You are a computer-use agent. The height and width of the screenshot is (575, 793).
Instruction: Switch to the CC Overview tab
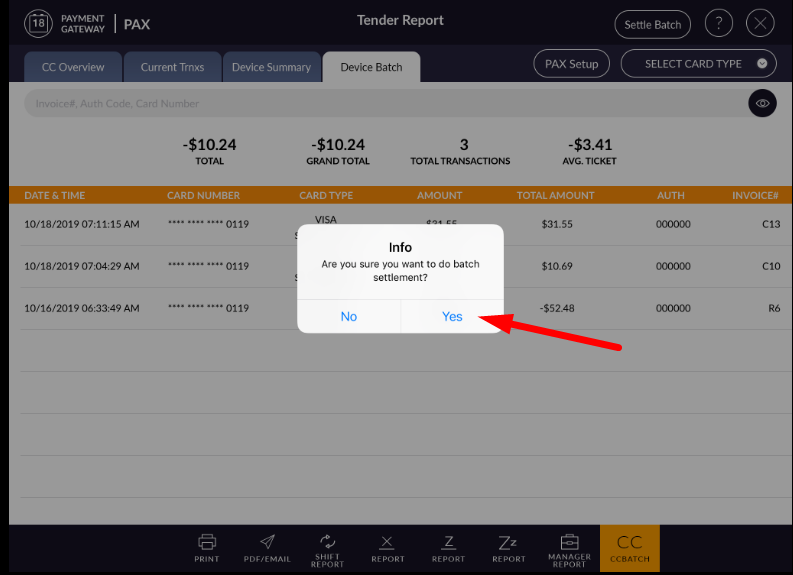click(67, 67)
